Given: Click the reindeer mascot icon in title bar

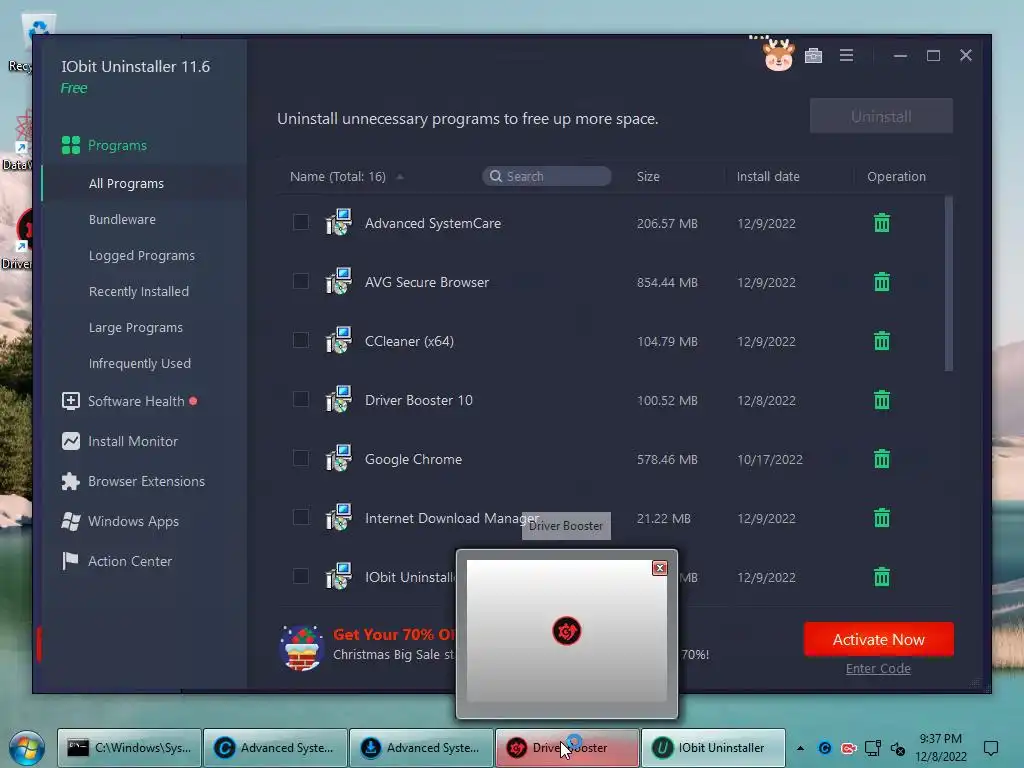Looking at the screenshot, I should (778, 56).
